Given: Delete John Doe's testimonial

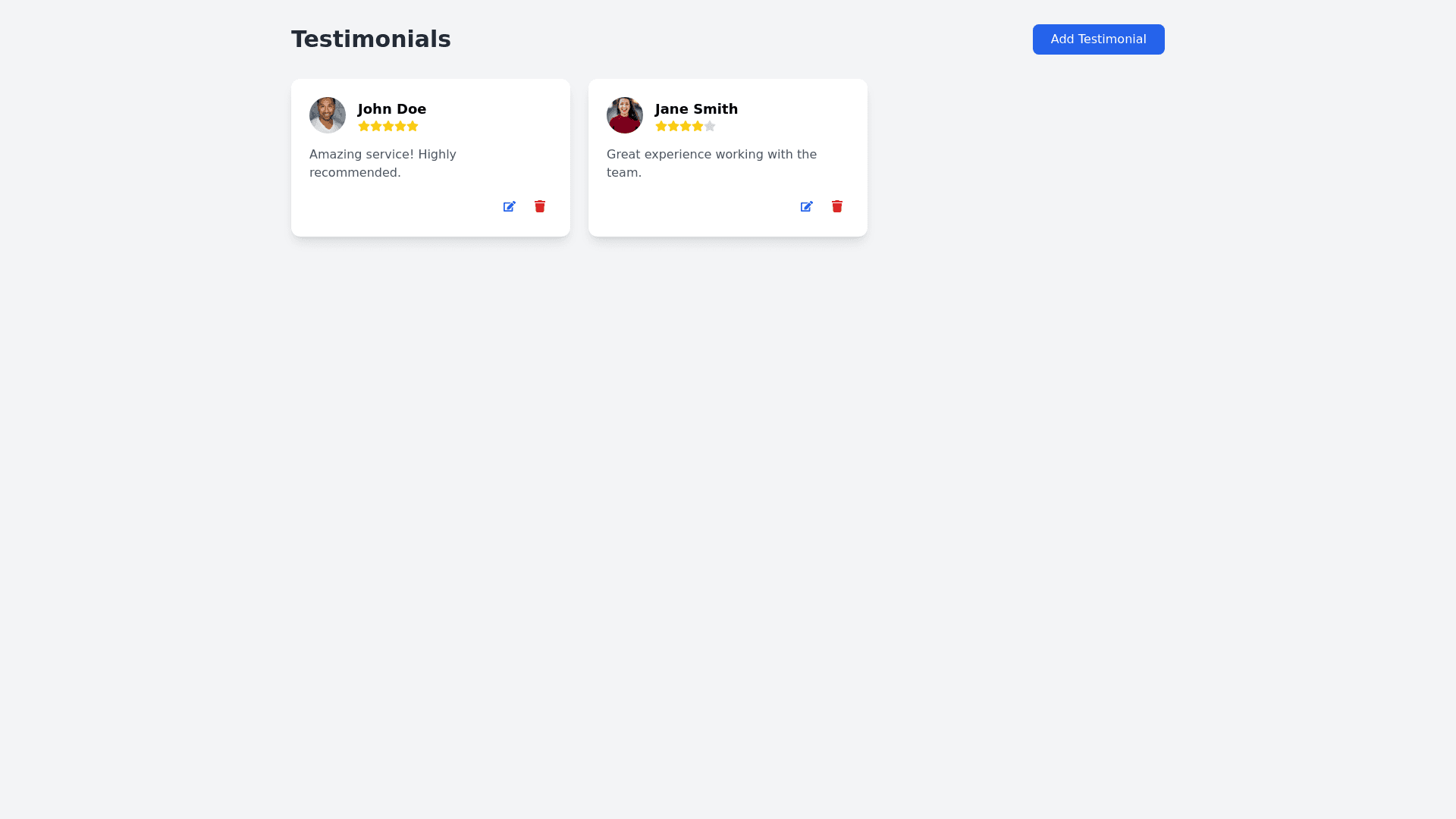Looking at the screenshot, I should (x=540, y=206).
